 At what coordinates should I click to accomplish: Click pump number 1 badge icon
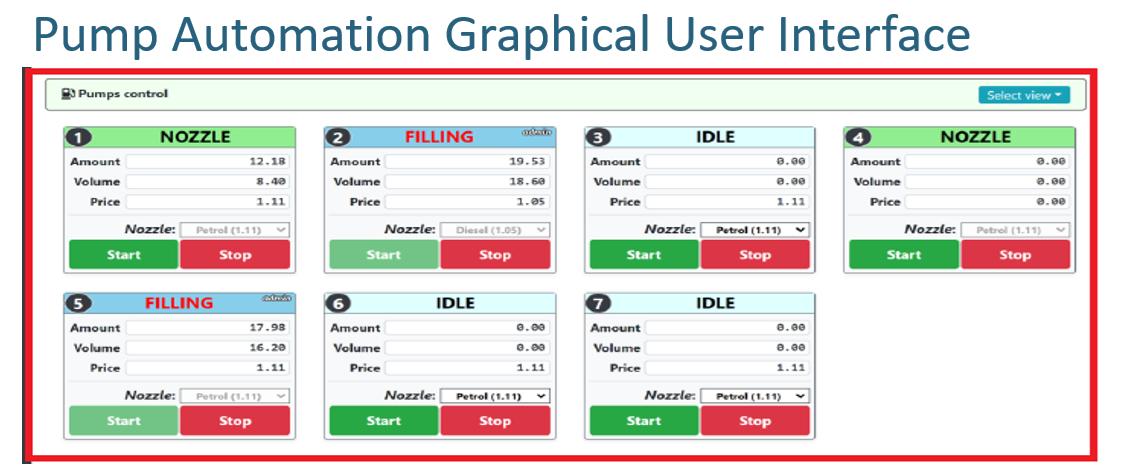click(x=74, y=138)
